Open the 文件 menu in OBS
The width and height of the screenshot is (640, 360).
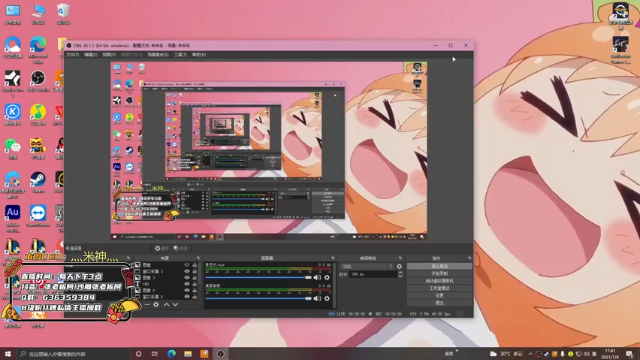(72, 54)
